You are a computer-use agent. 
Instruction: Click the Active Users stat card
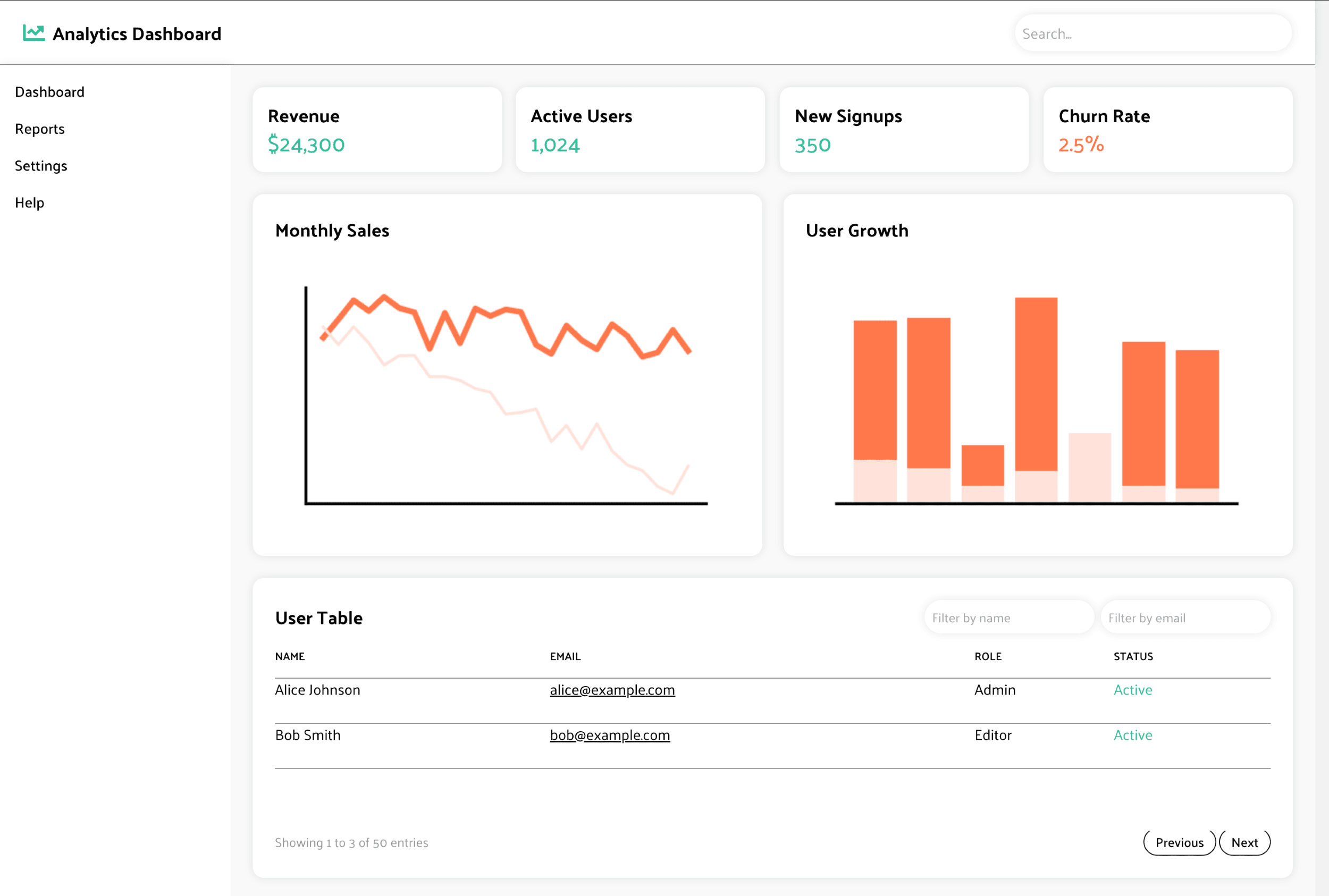[x=640, y=130]
